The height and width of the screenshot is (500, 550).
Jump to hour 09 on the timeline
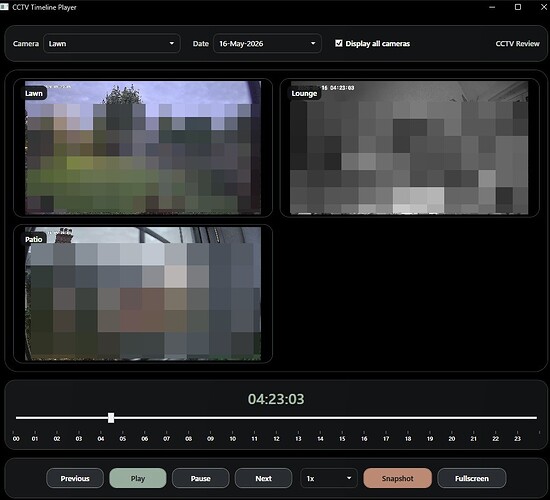tap(210, 438)
